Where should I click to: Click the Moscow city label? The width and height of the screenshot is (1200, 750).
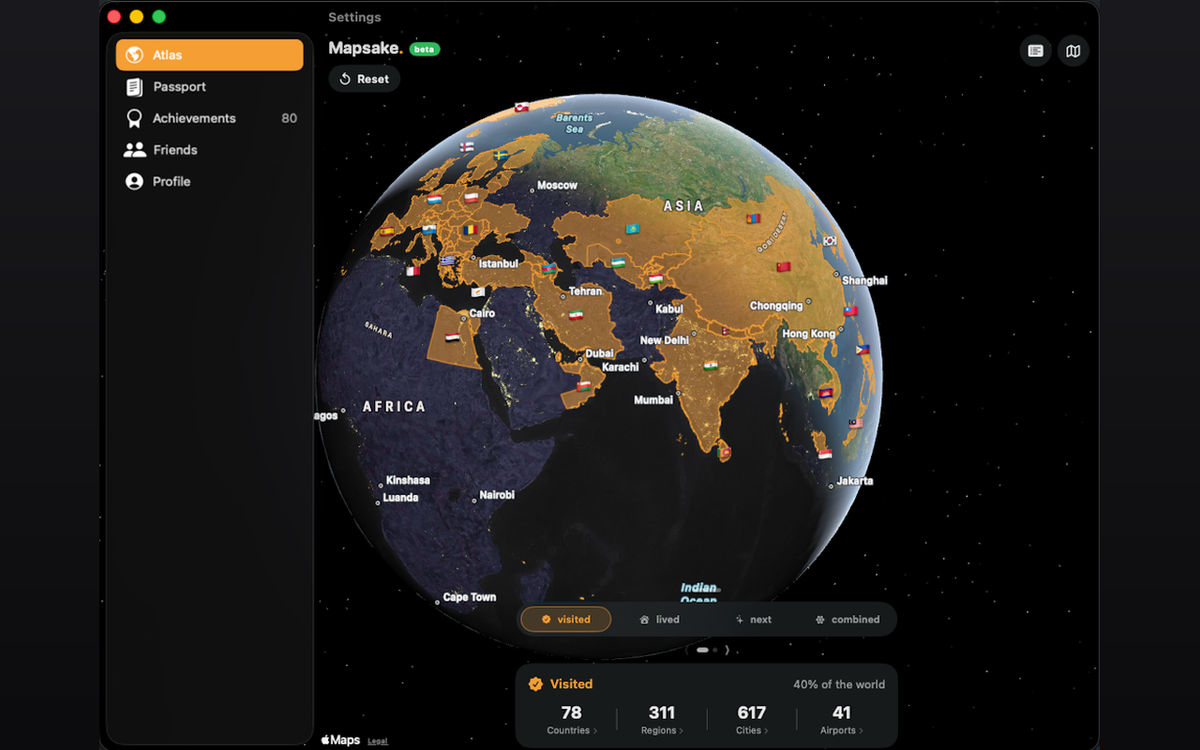(557, 185)
